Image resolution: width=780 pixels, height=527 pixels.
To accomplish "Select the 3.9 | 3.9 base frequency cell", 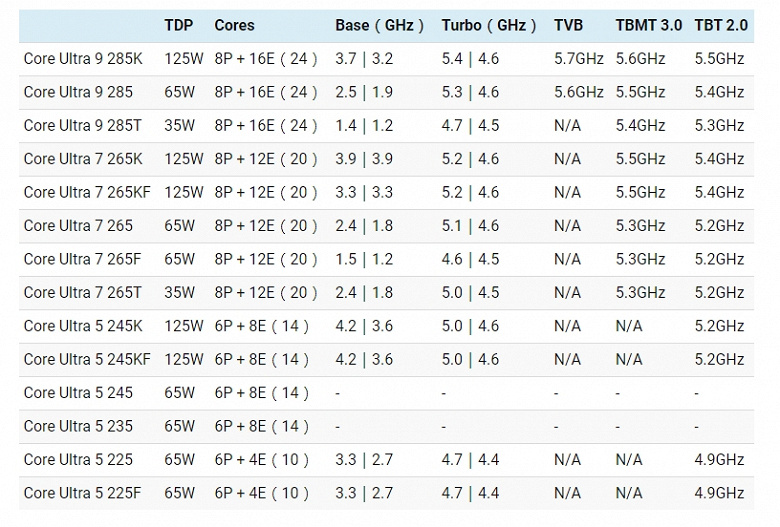I will [x=364, y=159].
